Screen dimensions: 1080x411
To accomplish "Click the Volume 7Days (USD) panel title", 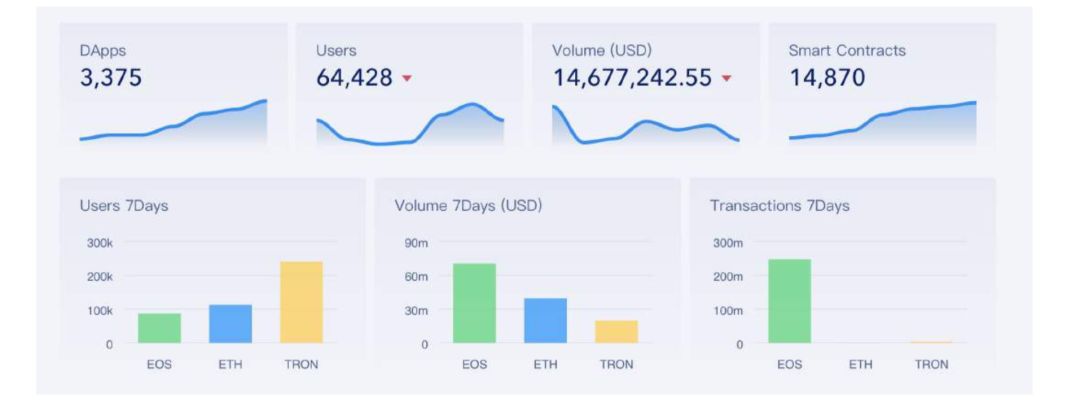I will click(468, 206).
